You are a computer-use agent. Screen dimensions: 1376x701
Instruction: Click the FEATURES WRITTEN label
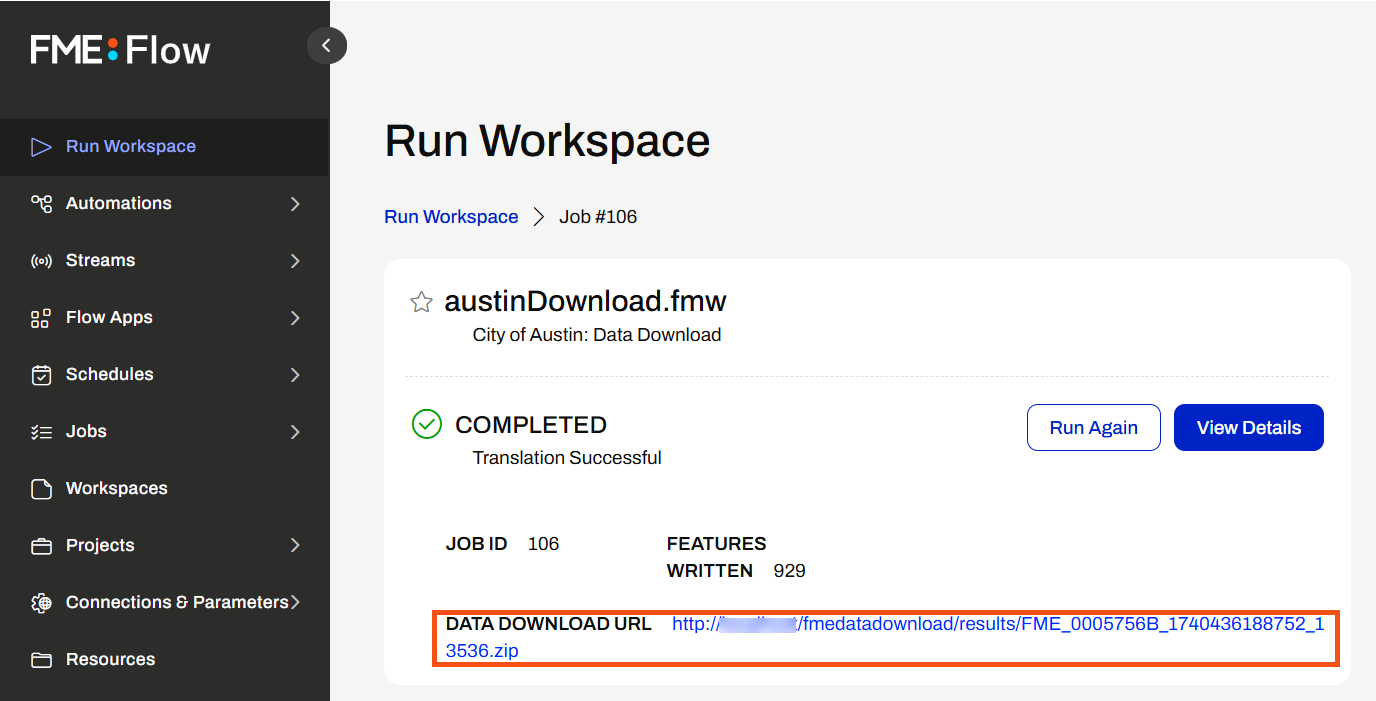pos(716,558)
